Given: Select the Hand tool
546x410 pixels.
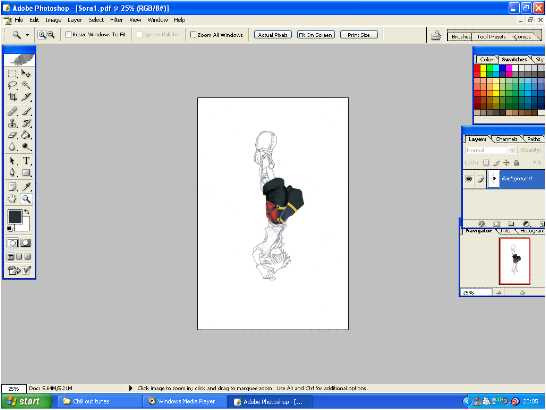Looking at the screenshot, I should (13, 199).
